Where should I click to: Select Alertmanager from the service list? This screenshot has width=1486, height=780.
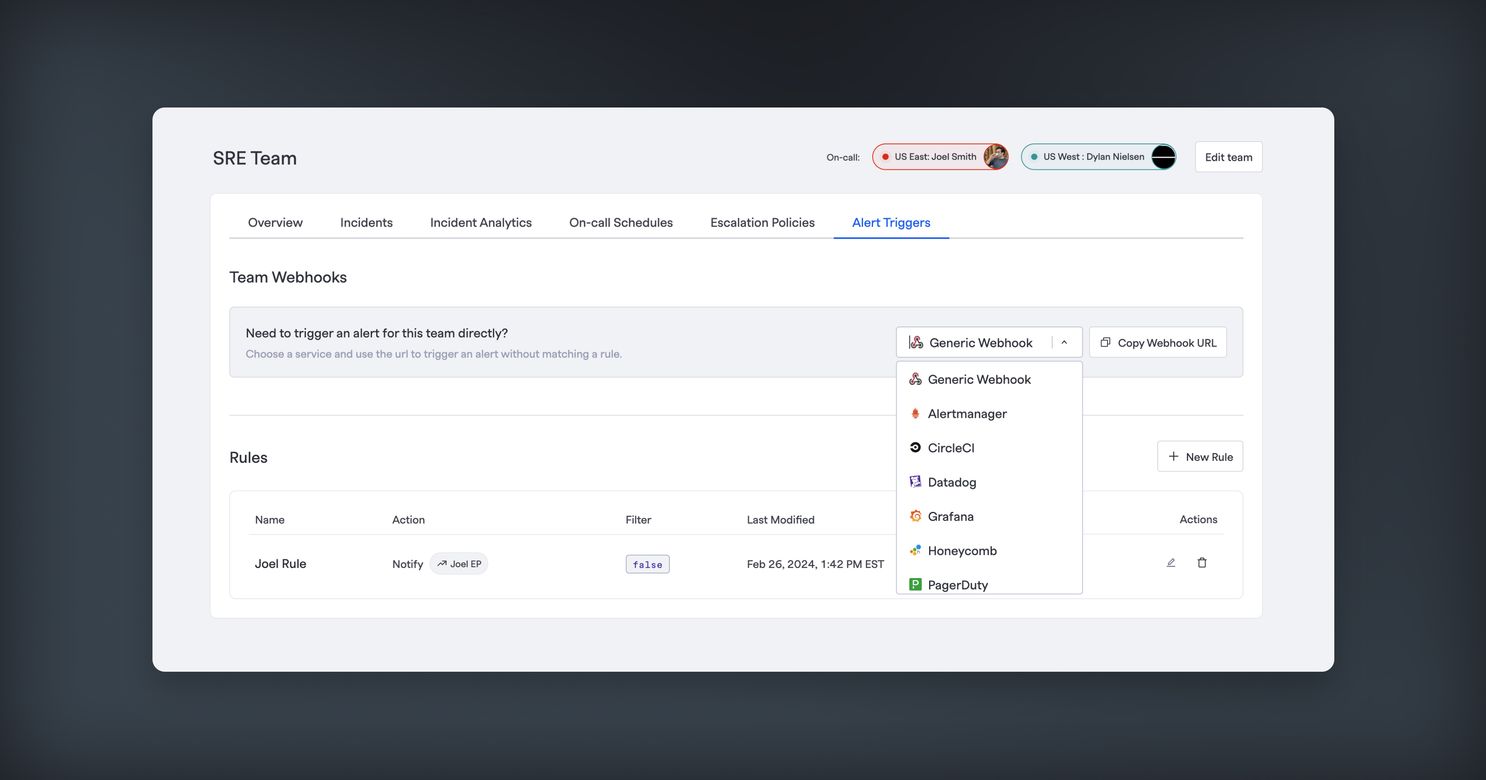point(989,414)
